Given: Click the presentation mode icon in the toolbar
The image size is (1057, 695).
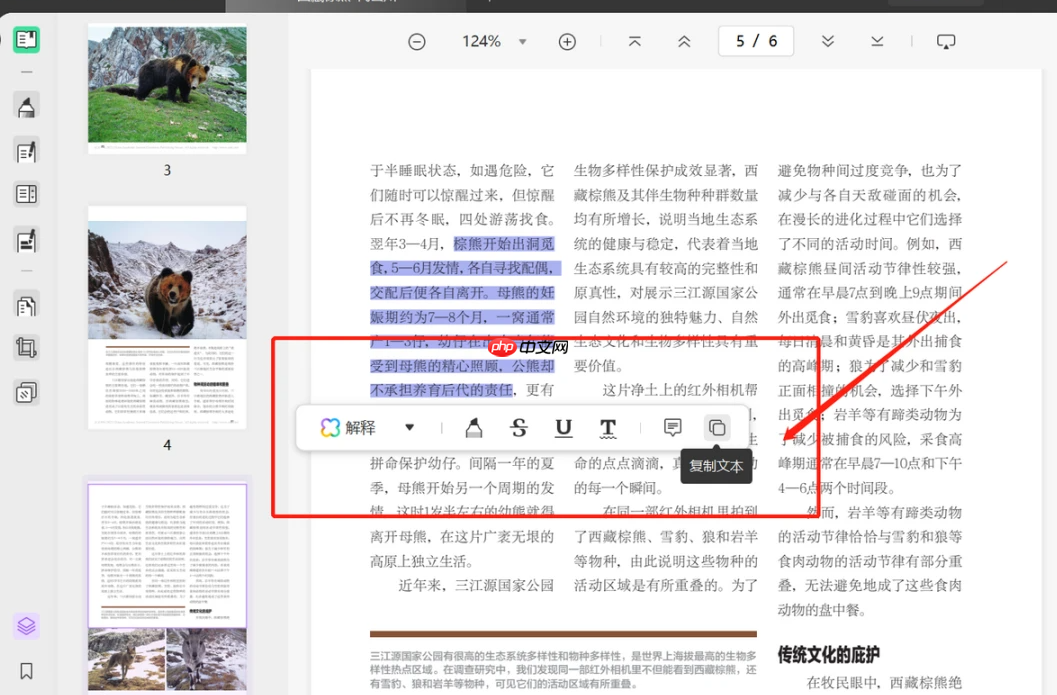Looking at the screenshot, I should [946, 41].
